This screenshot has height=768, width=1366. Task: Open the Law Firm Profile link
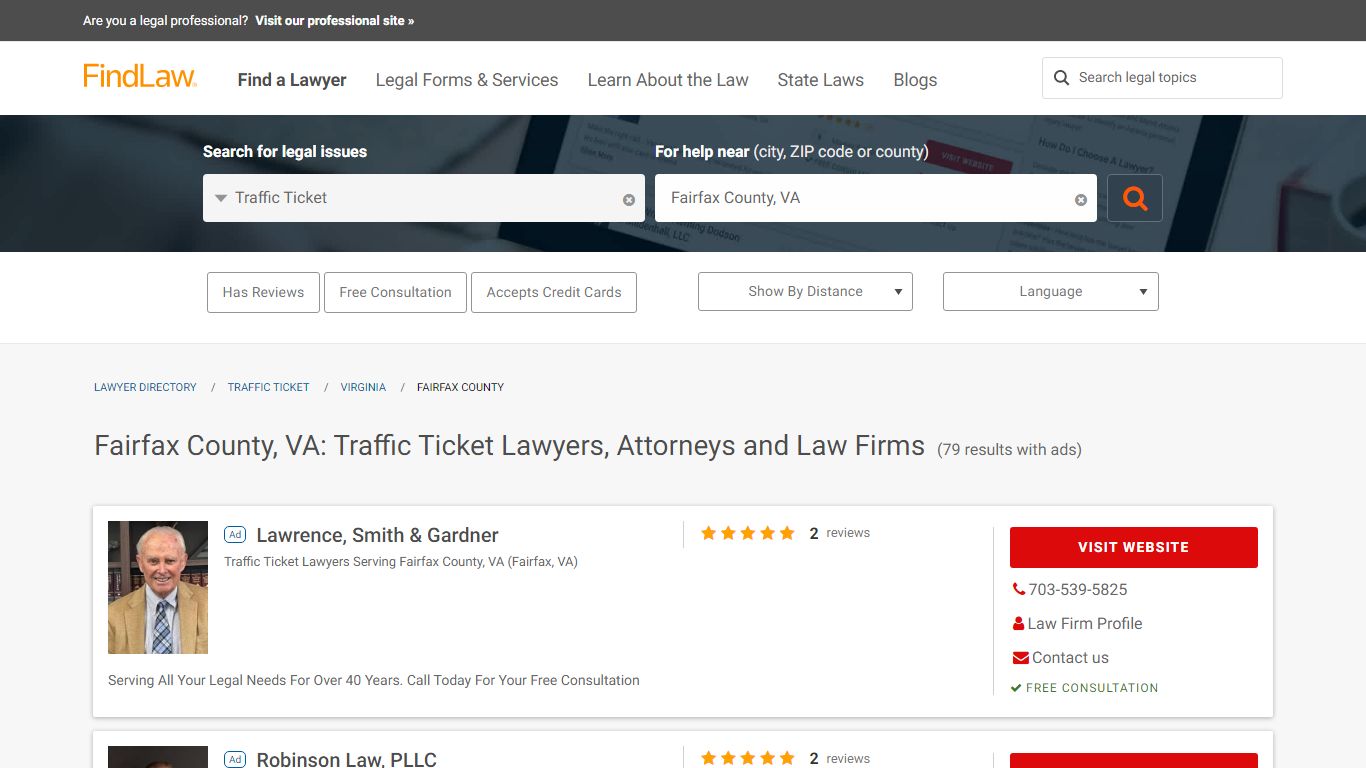pyautogui.click(x=1085, y=624)
